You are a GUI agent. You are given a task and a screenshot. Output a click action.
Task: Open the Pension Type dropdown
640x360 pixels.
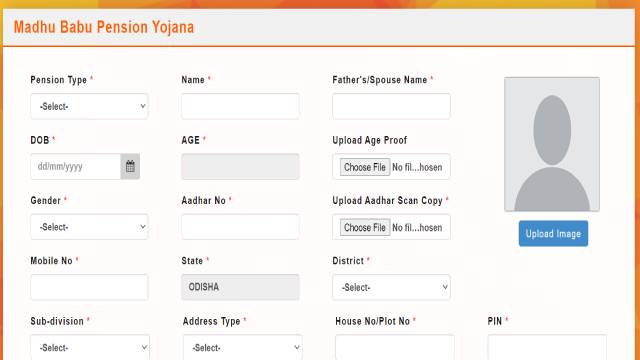(x=89, y=107)
